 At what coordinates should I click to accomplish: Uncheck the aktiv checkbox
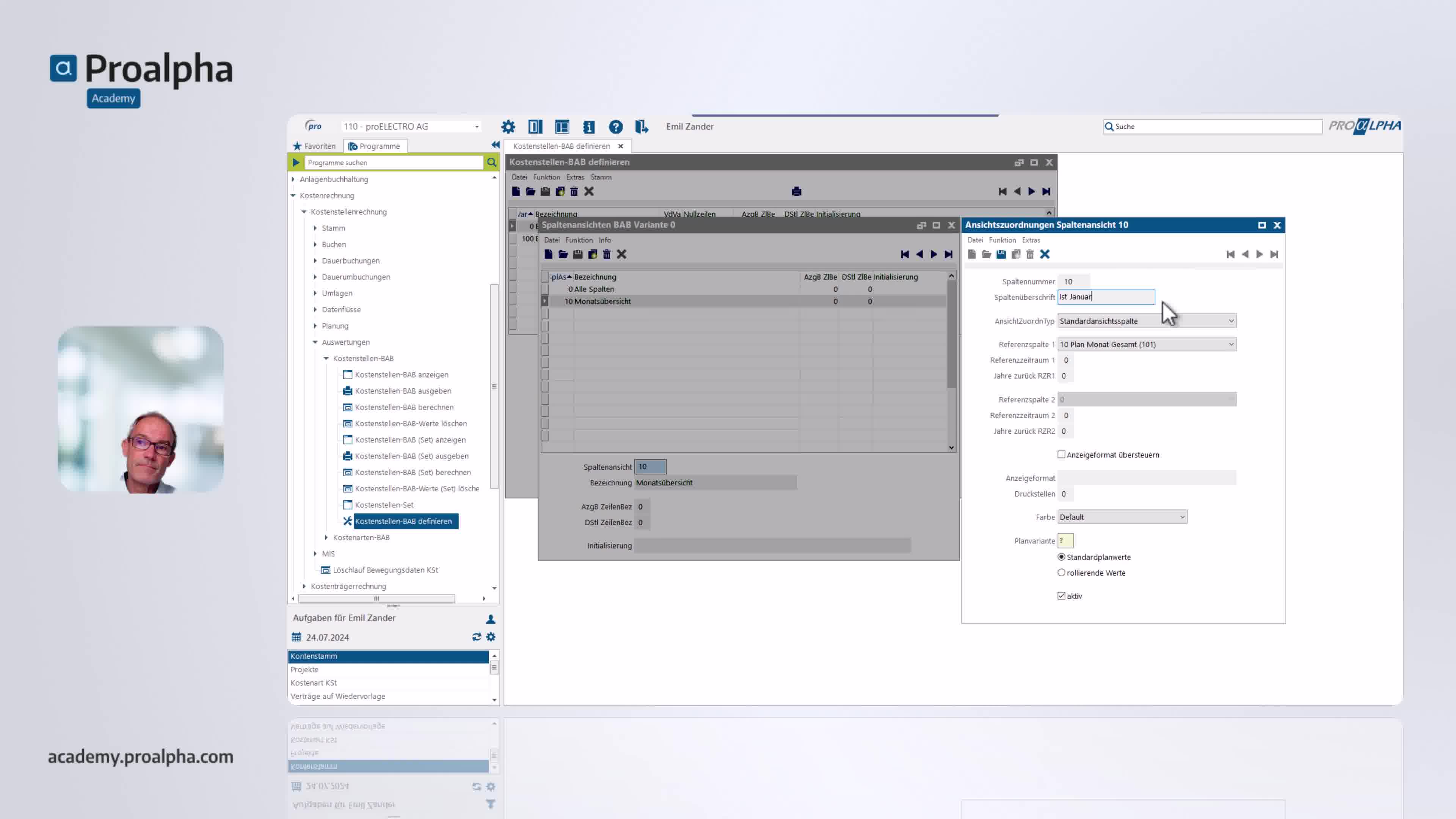tap(1062, 596)
